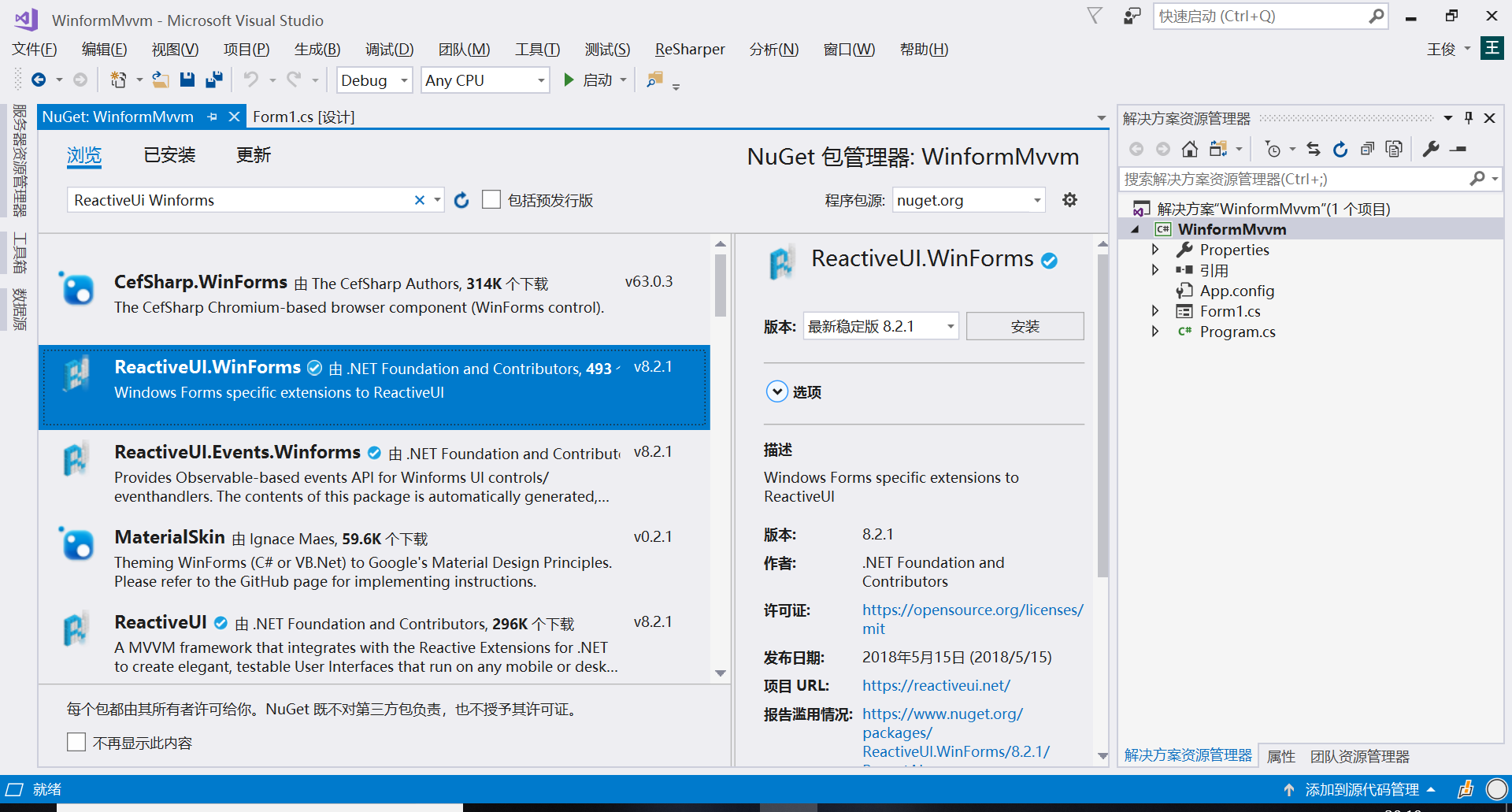This screenshot has height=812, width=1512.
Task: Click the Save All toolbar icon
Action: click(214, 80)
